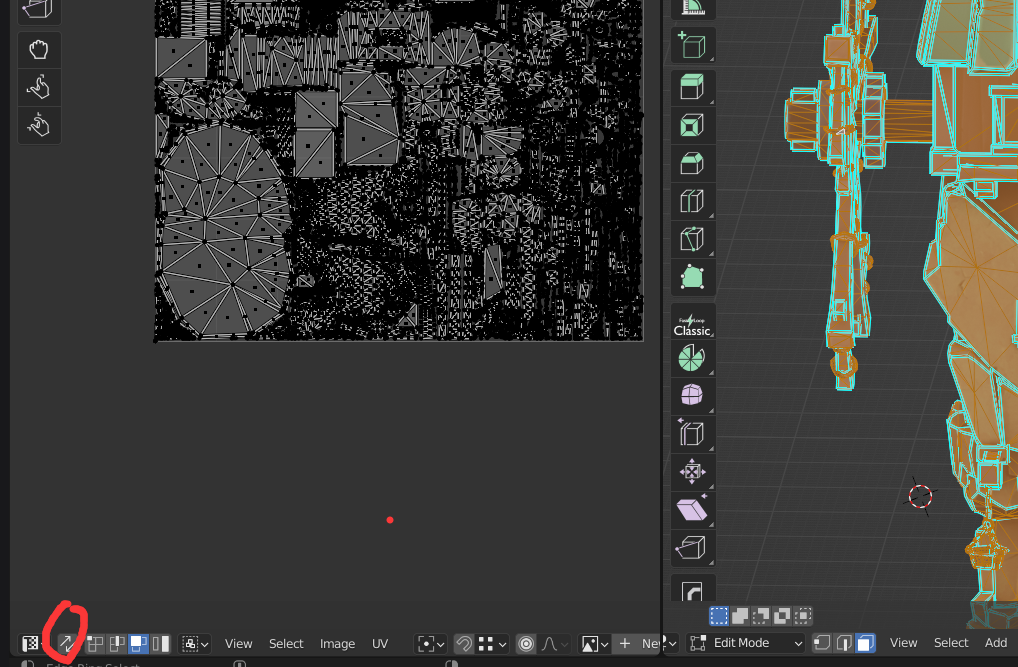
Task: Open the UV menu
Action: [380, 644]
